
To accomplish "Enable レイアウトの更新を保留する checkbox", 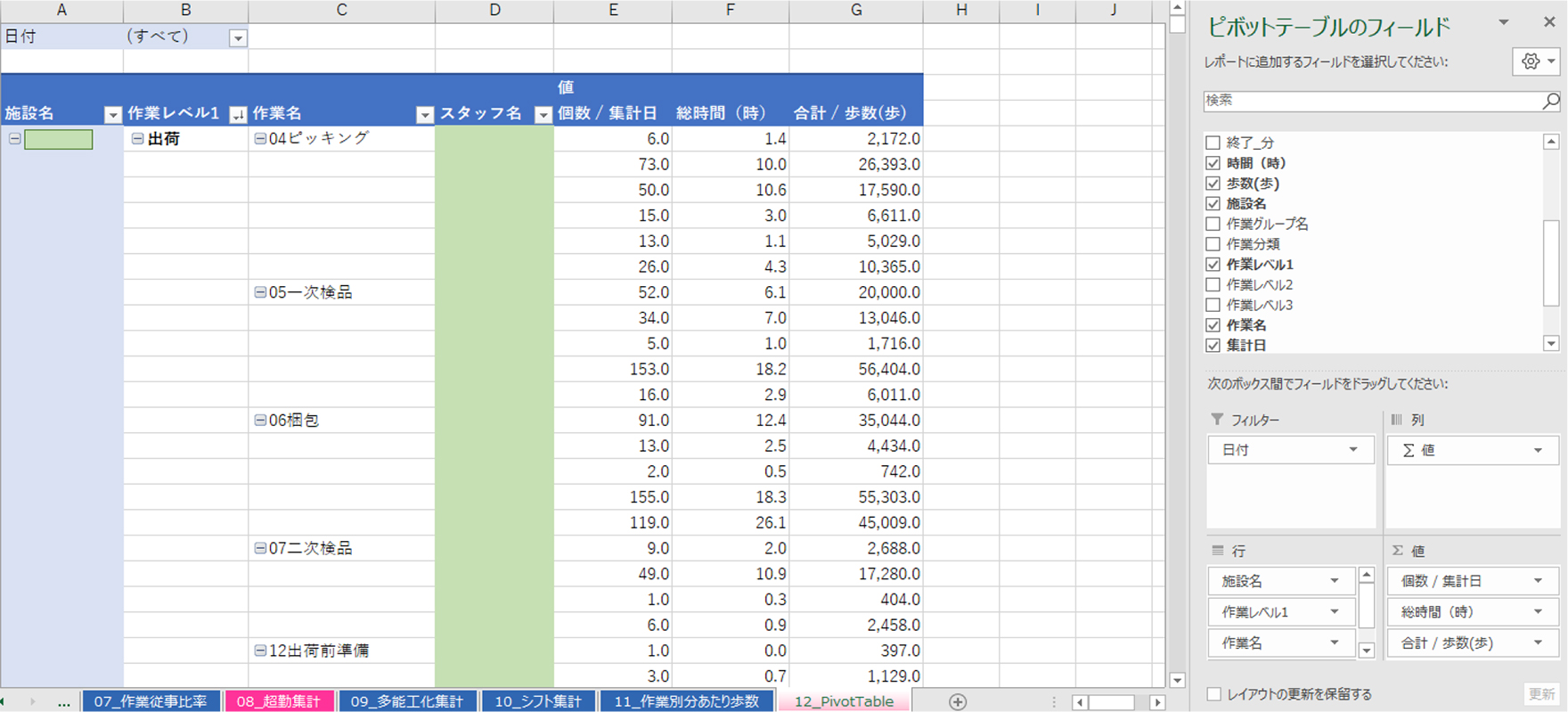I will pyautogui.click(x=1213, y=694).
